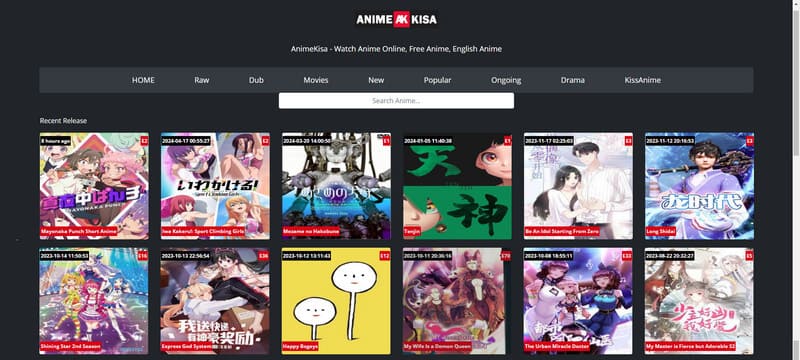
Task: Click the 'Mezame no Hakobune' title label
Action: (x=312, y=232)
